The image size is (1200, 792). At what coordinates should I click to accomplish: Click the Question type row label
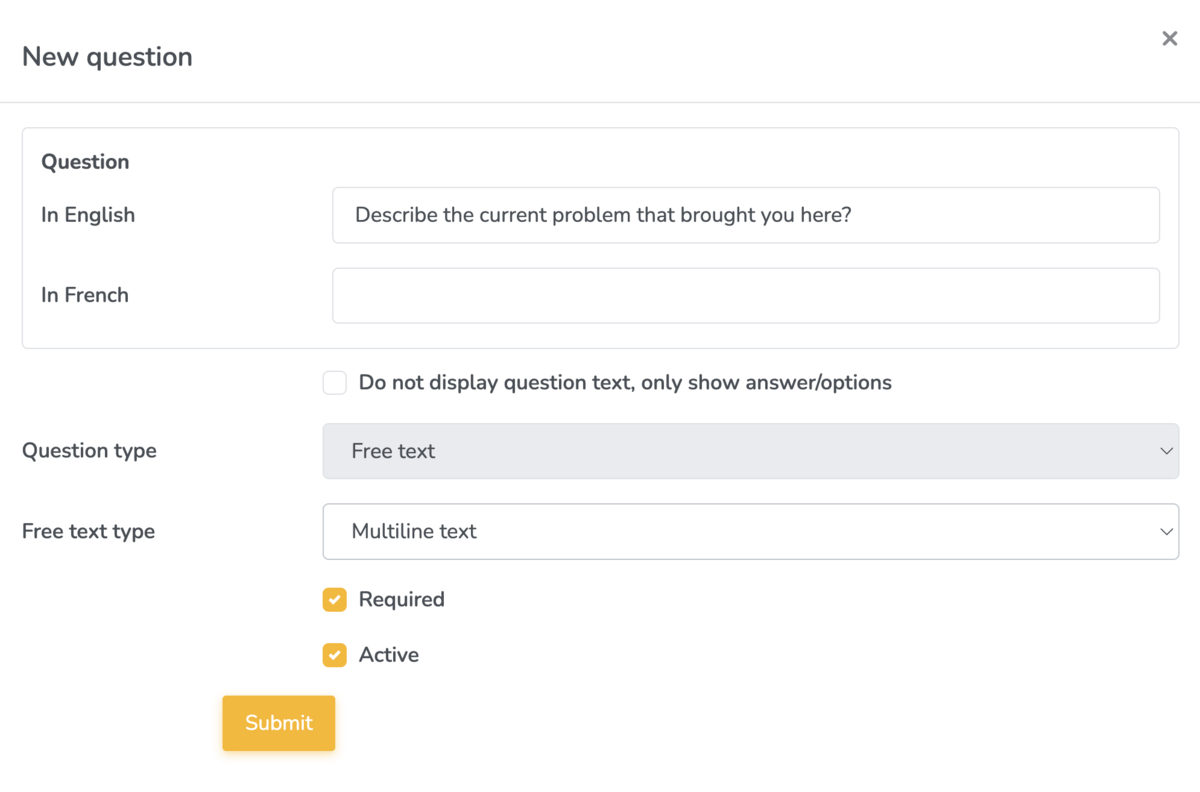pos(89,451)
